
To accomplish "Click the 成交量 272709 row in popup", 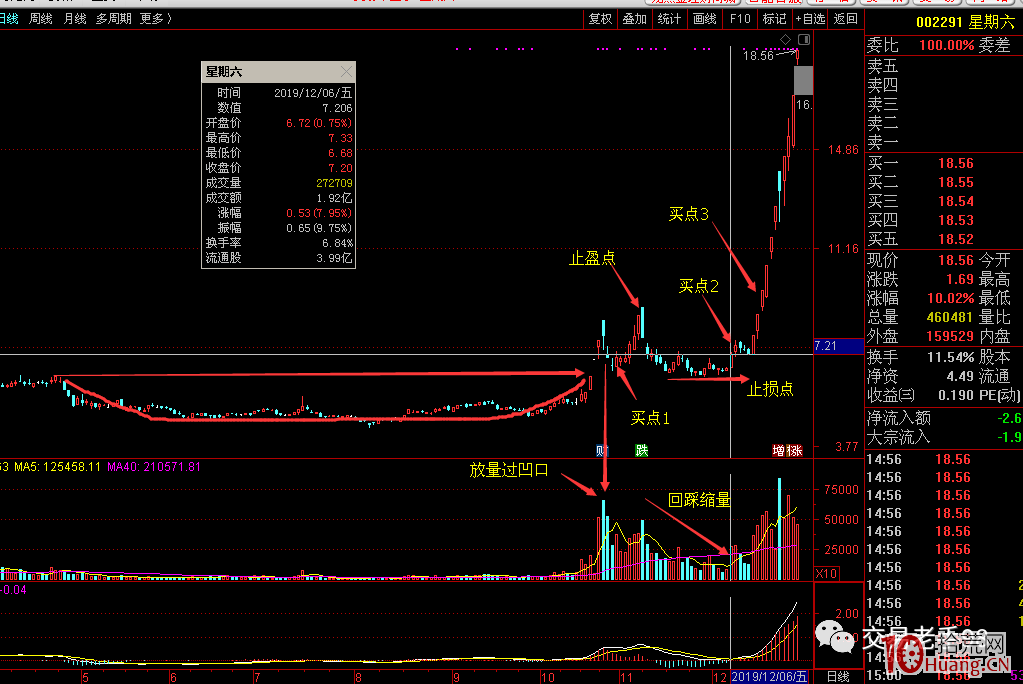I will (279, 183).
